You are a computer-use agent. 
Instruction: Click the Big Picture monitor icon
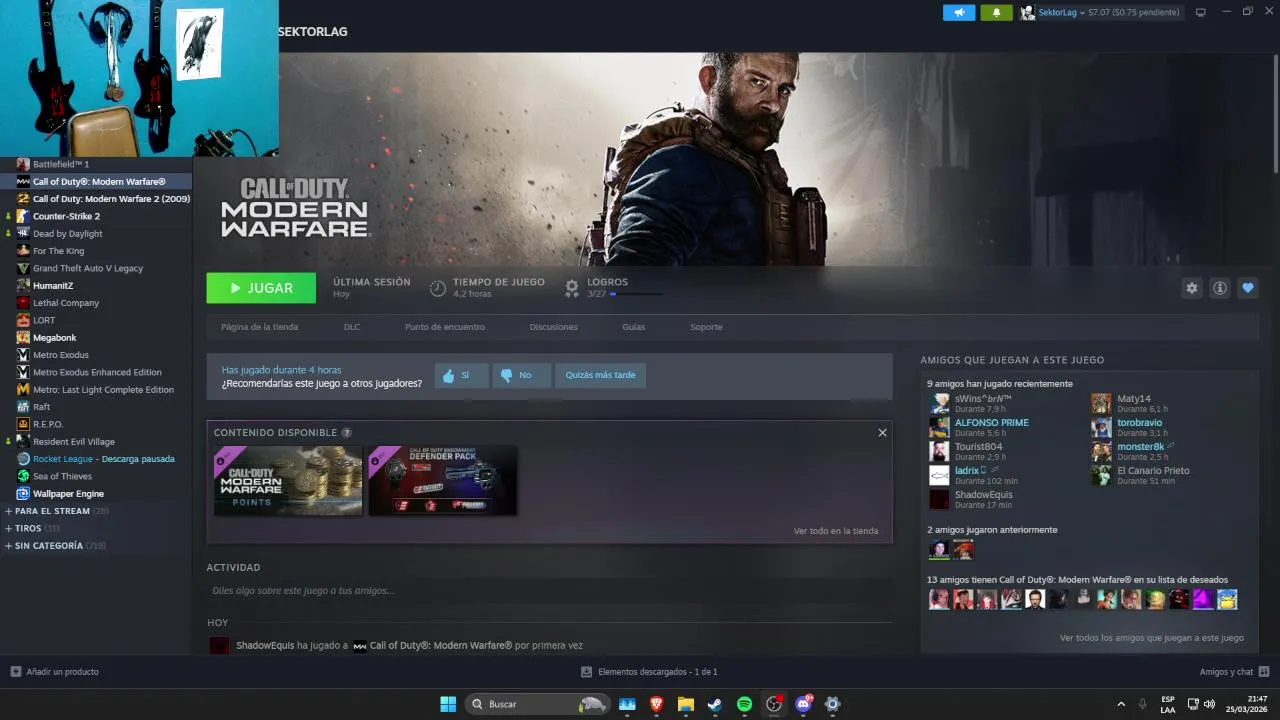coord(1201,12)
